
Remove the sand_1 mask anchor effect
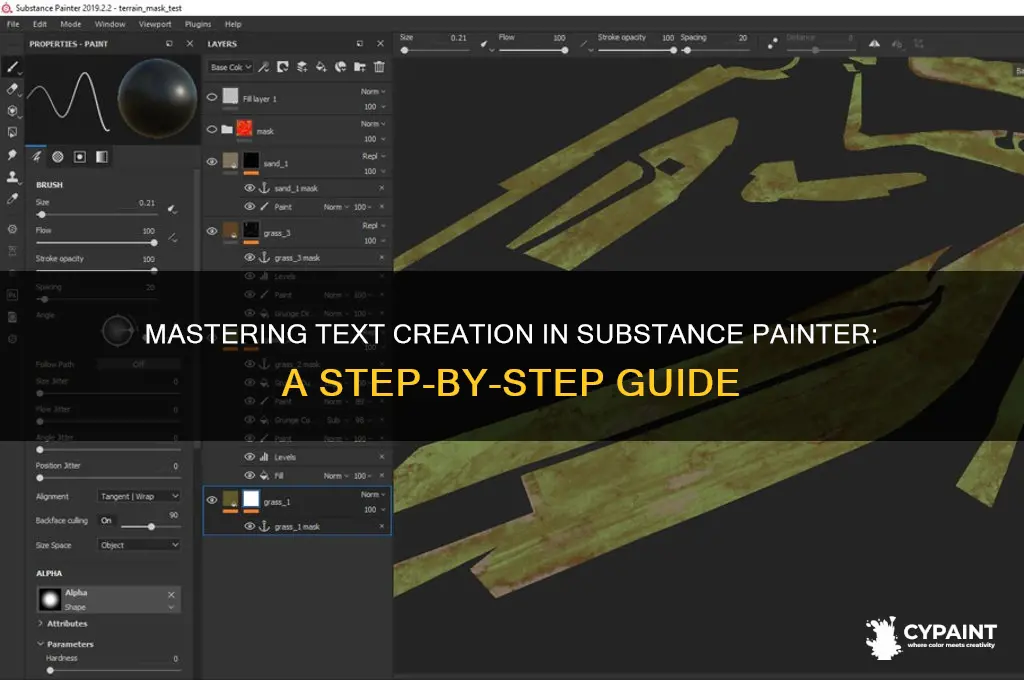pyautogui.click(x=382, y=188)
